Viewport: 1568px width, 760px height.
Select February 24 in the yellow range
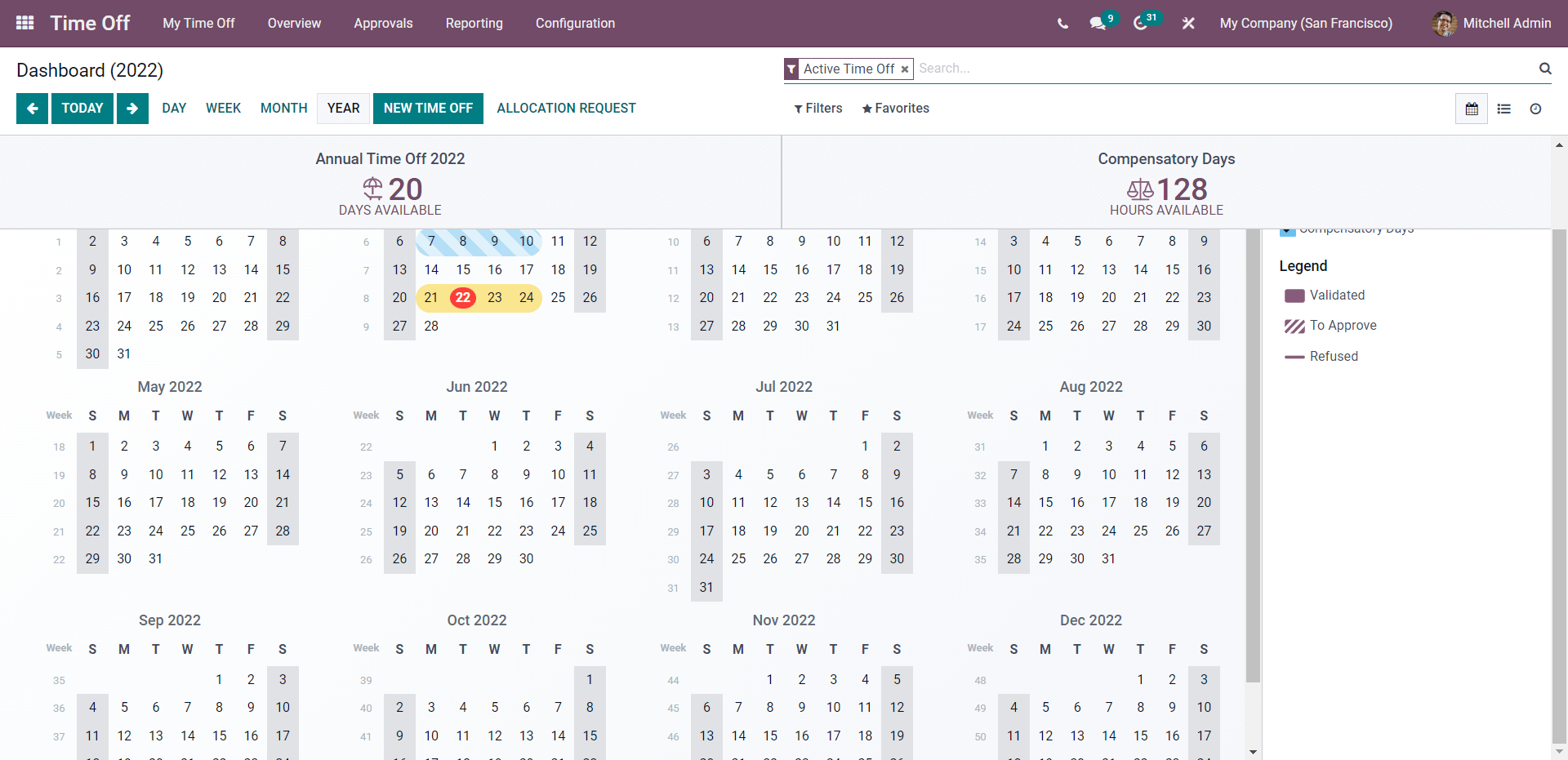[x=527, y=298]
